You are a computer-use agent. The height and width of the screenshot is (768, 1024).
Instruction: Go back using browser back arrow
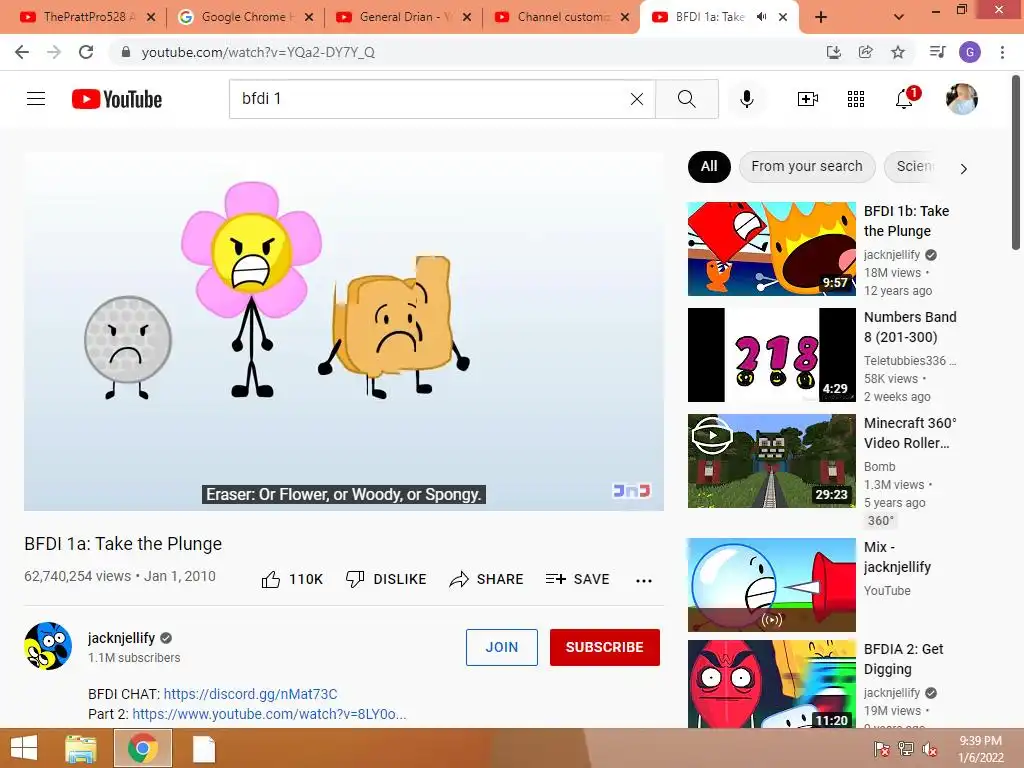(22, 52)
